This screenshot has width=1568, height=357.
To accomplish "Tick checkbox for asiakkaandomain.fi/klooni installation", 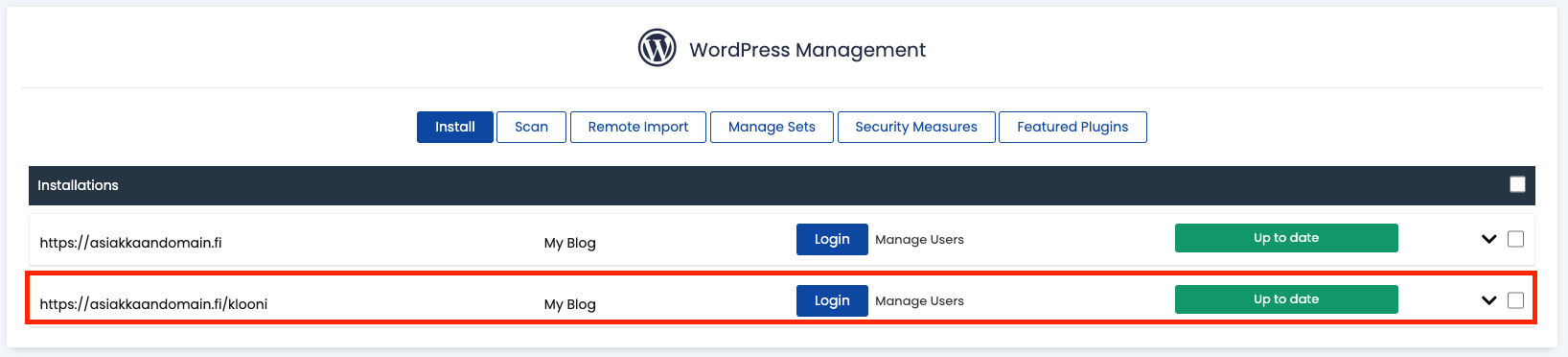I will point(1515,300).
